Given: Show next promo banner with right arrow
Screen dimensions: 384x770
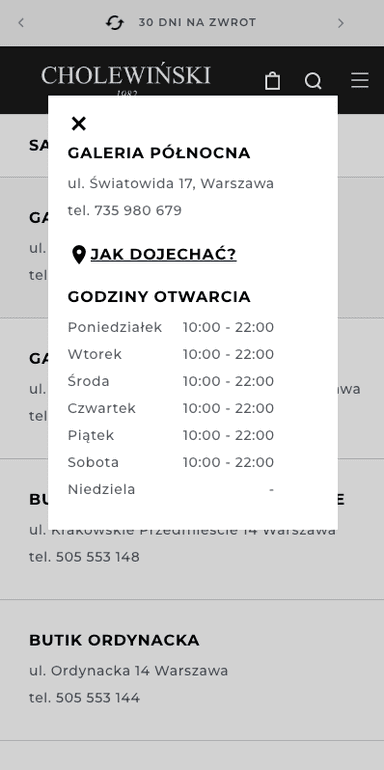Looking at the screenshot, I should (x=341, y=23).
